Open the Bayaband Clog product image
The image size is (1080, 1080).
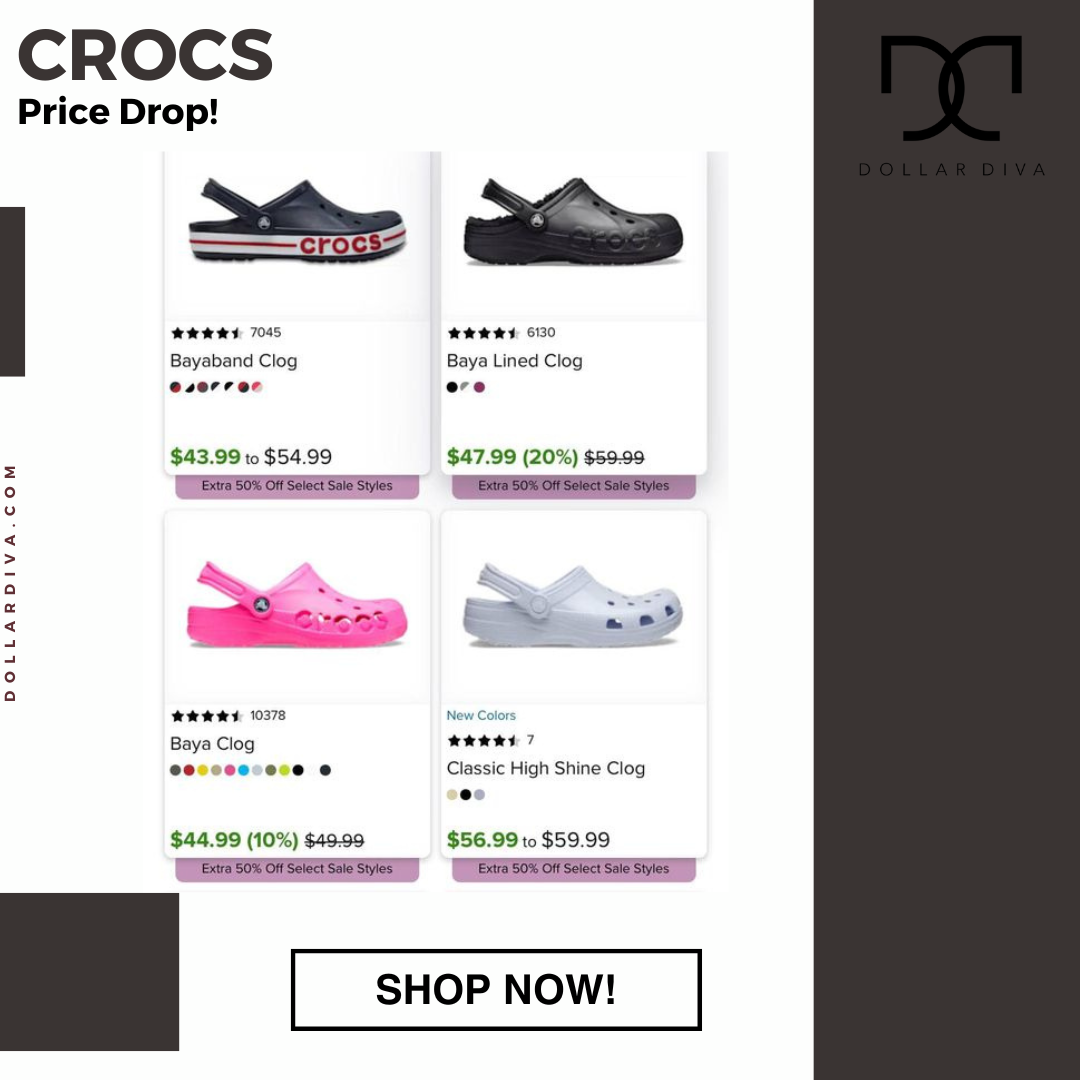(x=297, y=222)
